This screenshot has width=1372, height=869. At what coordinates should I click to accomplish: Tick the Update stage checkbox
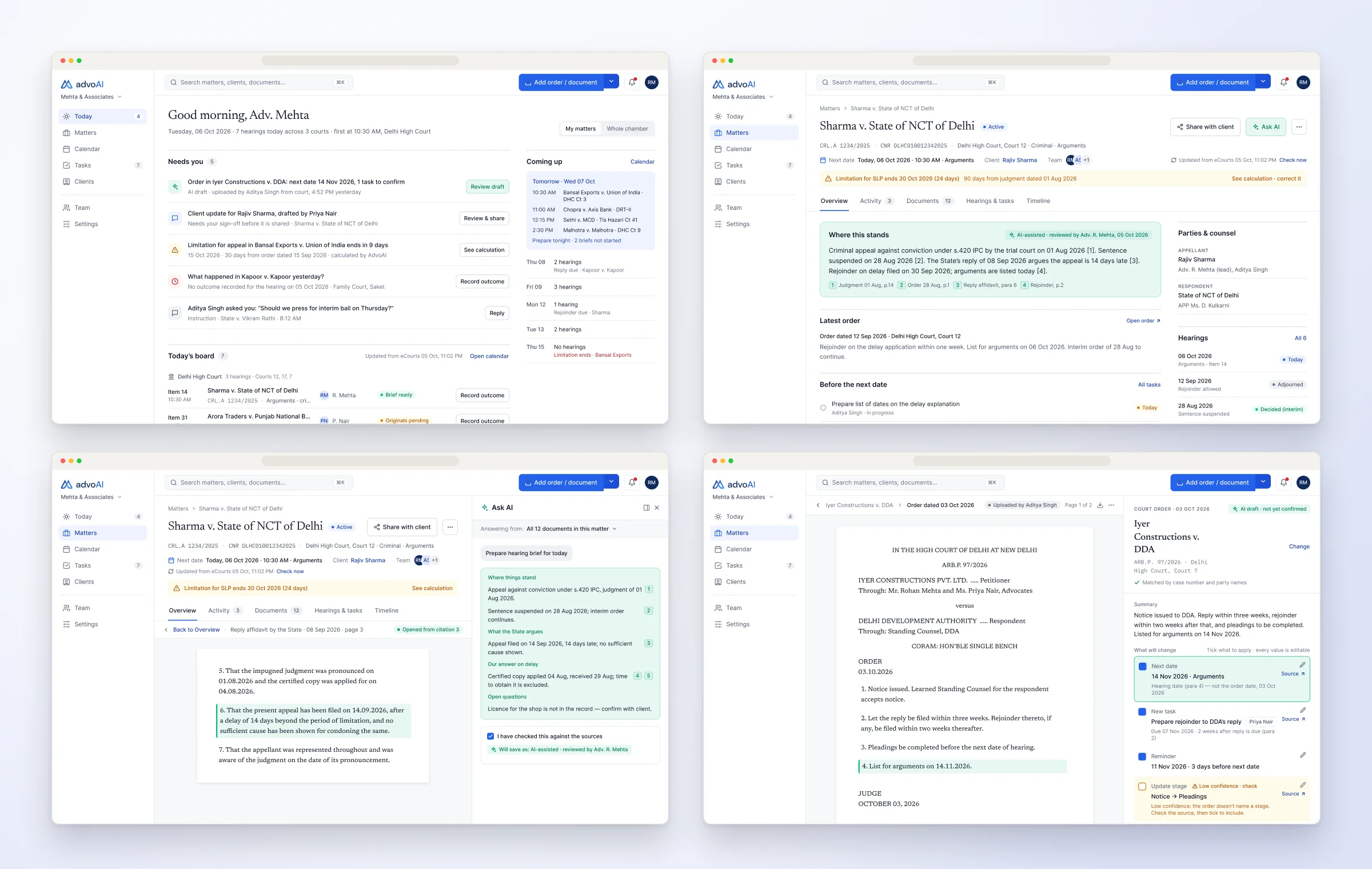pyautogui.click(x=1142, y=787)
